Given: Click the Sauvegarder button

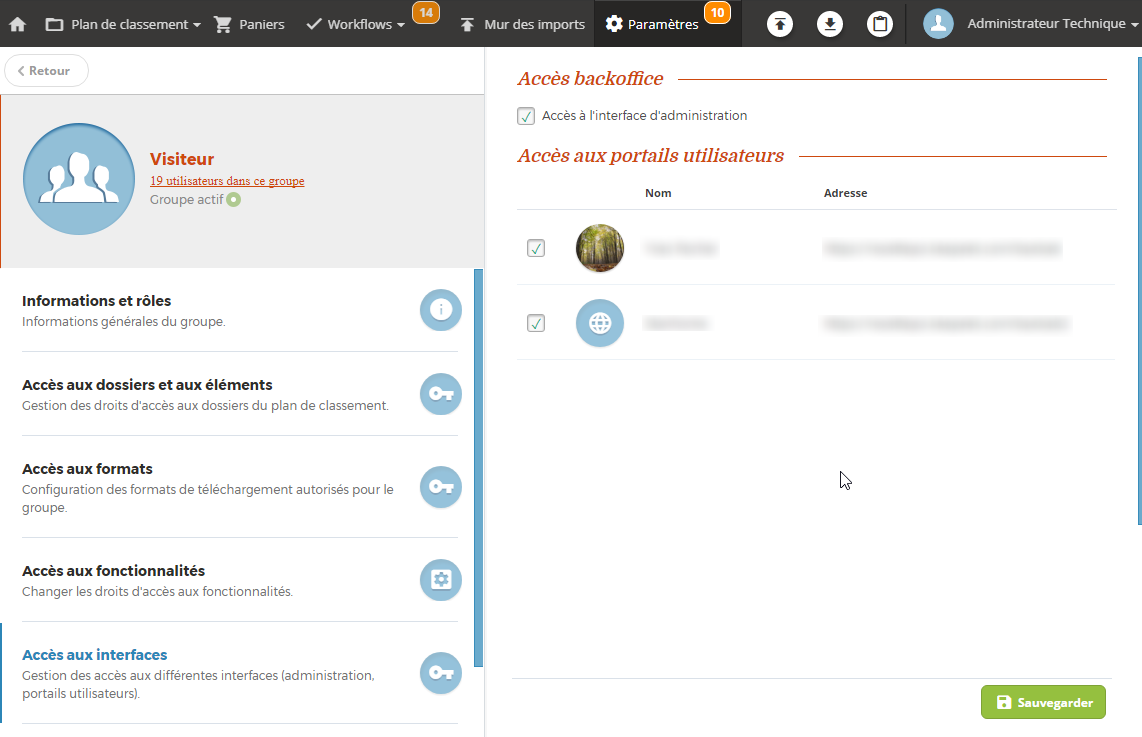Looking at the screenshot, I should [x=1043, y=702].
